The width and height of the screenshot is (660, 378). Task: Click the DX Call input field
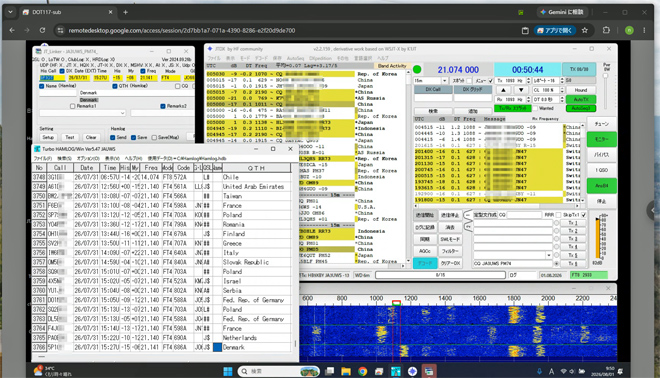pyautogui.click(x=433, y=98)
